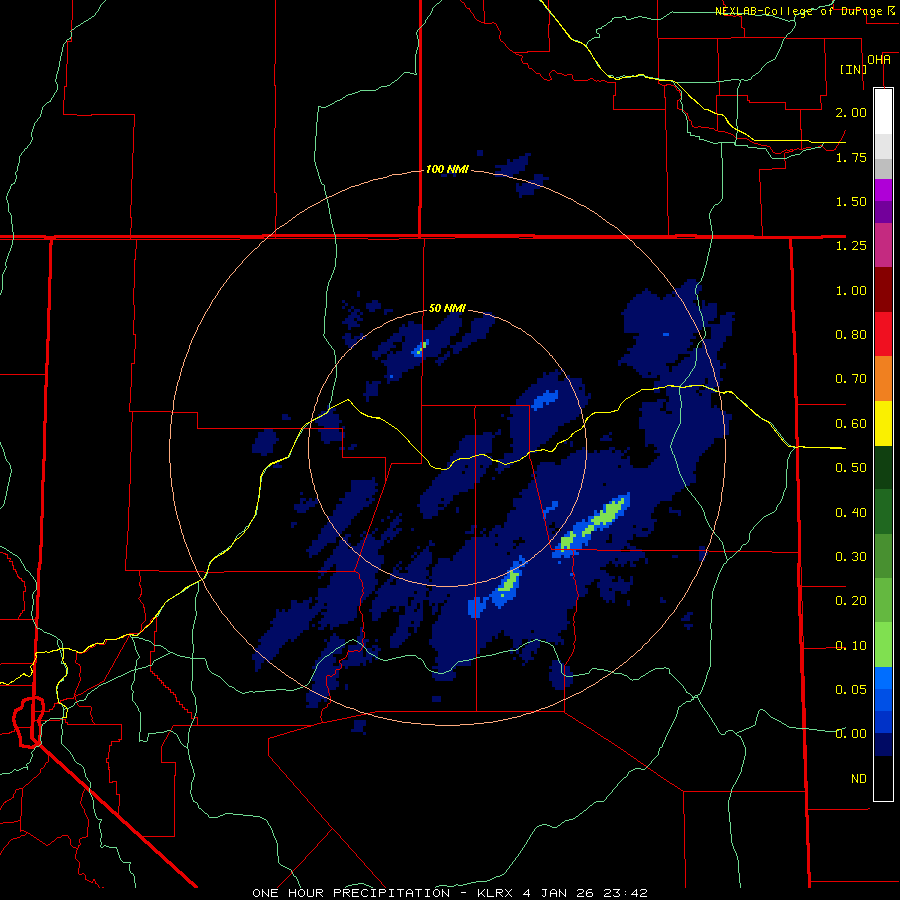The image size is (900, 900).
Task: Click the 1.75 legend value
Action: [851, 157]
